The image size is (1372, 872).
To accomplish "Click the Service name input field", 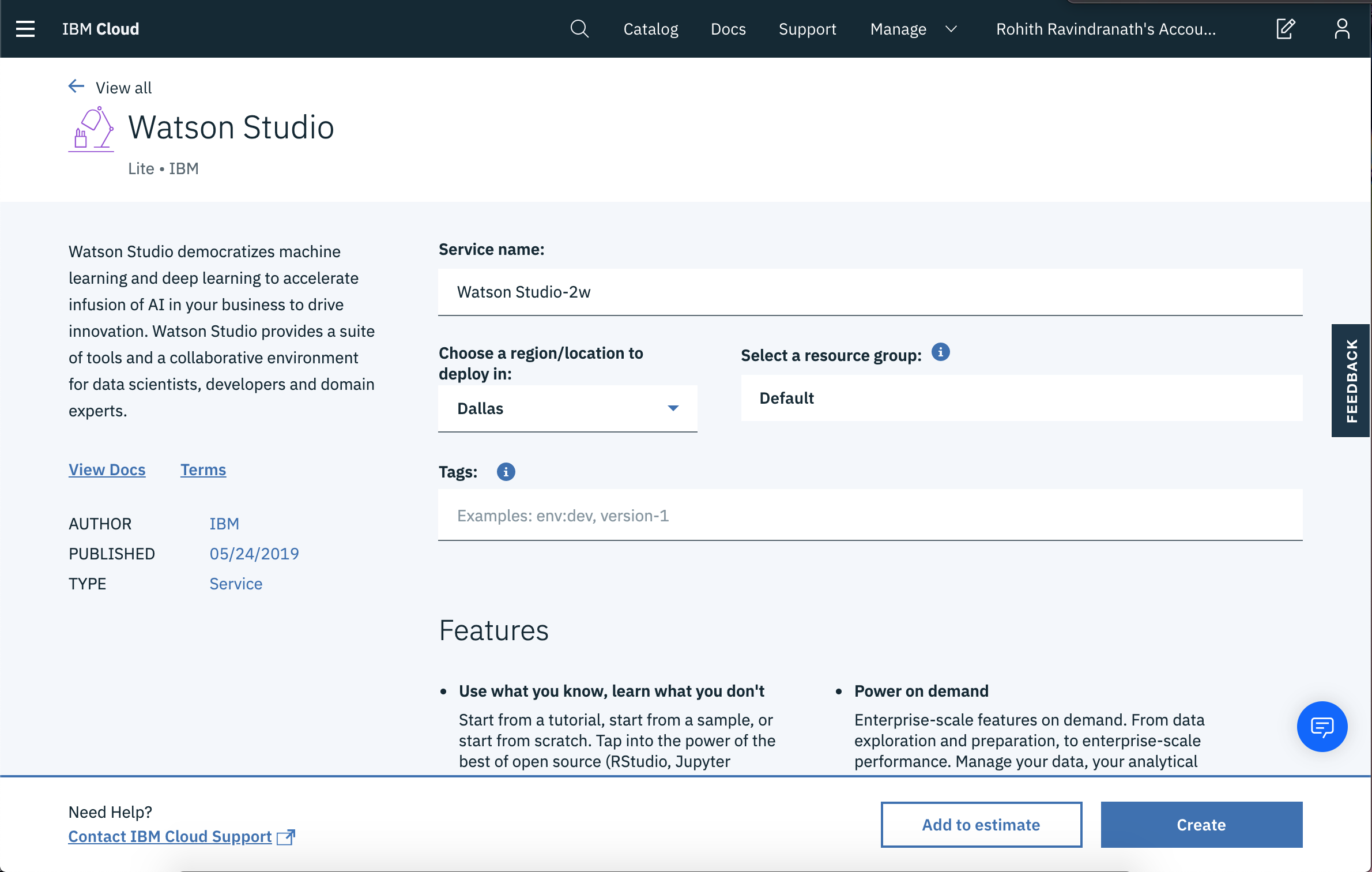I will click(x=870, y=292).
